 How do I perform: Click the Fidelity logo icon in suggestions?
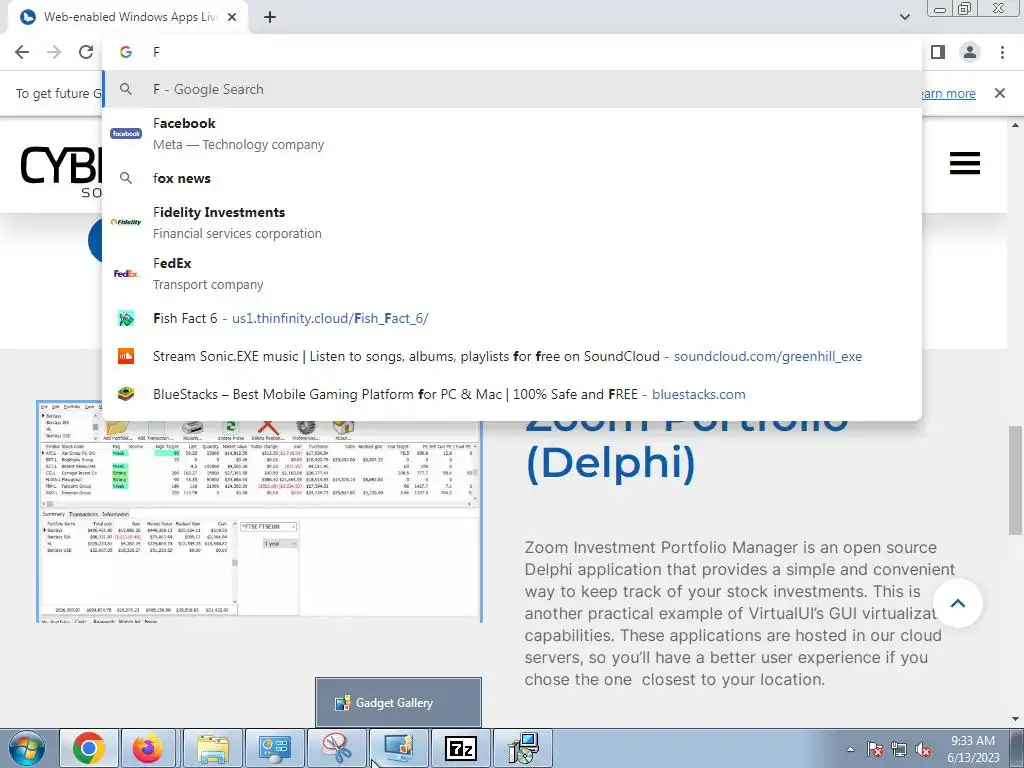tap(126, 223)
